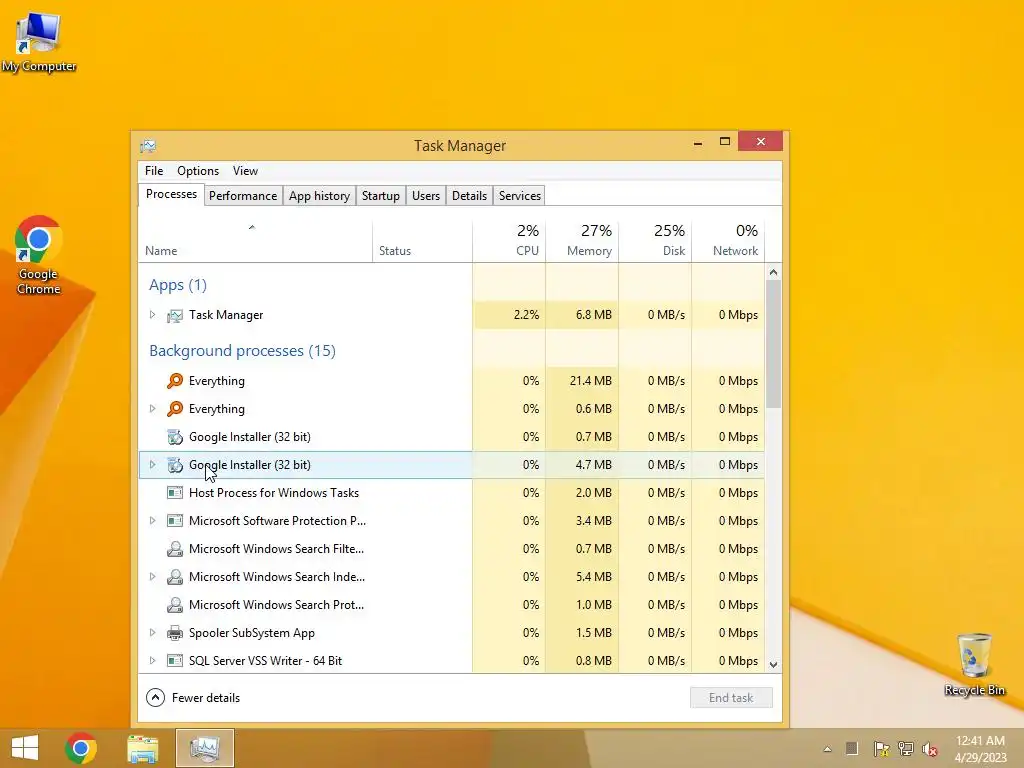The width and height of the screenshot is (1024, 768).
Task: Click the icon of the Everything 0.6 MB process
Action: (174, 409)
